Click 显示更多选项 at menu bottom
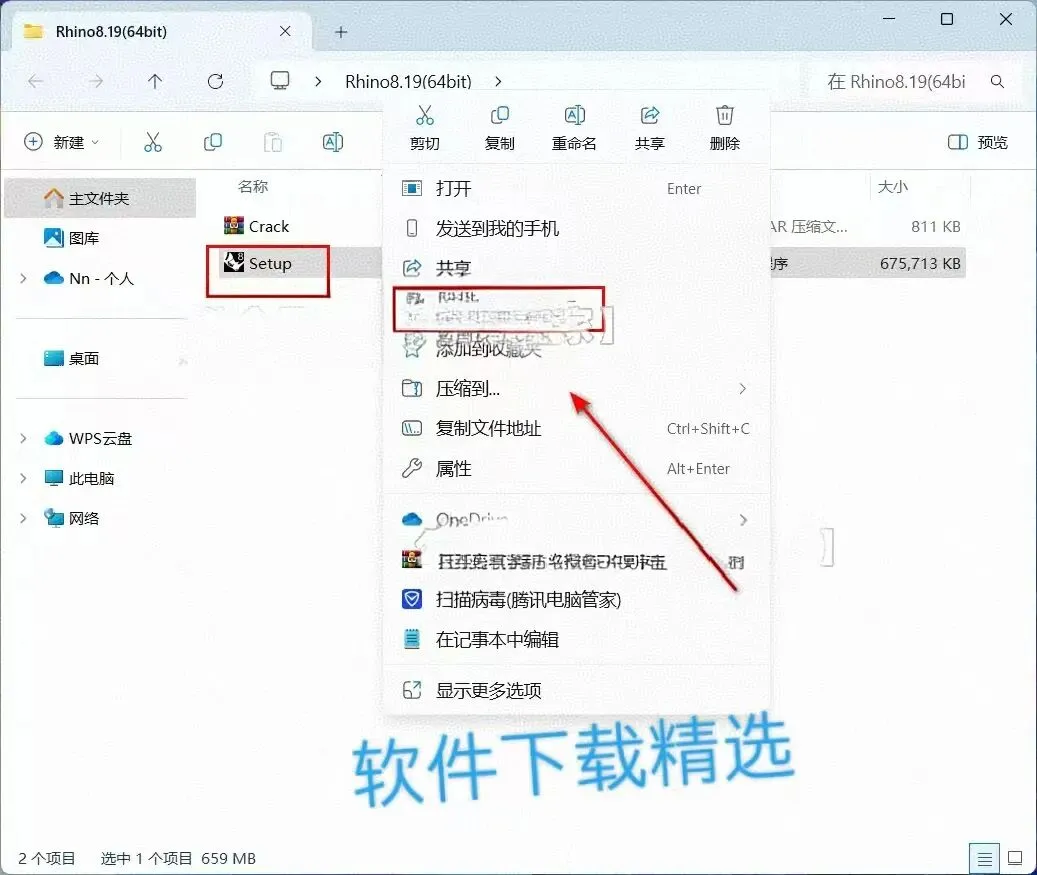Image resolution: width=1037 pixels, height=875 pixels. 576,690
